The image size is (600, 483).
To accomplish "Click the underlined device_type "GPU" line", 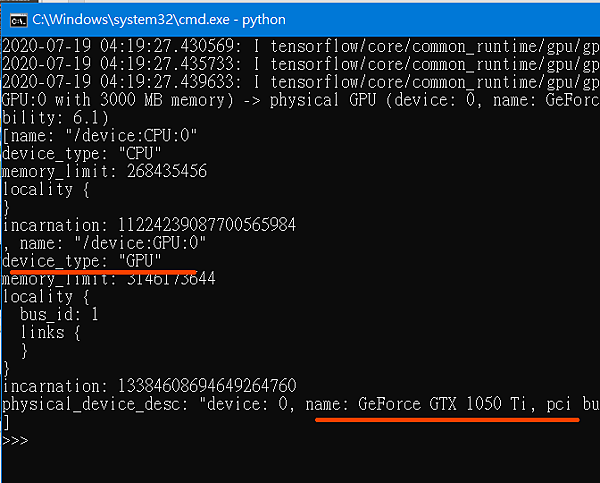I will click(x=82, y=261).
